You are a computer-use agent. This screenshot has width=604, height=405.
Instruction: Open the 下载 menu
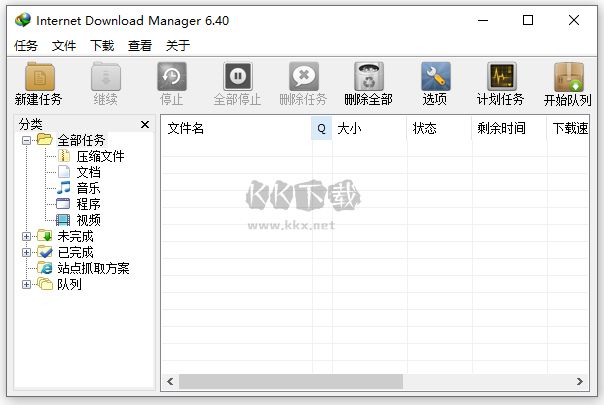[102, 45]
